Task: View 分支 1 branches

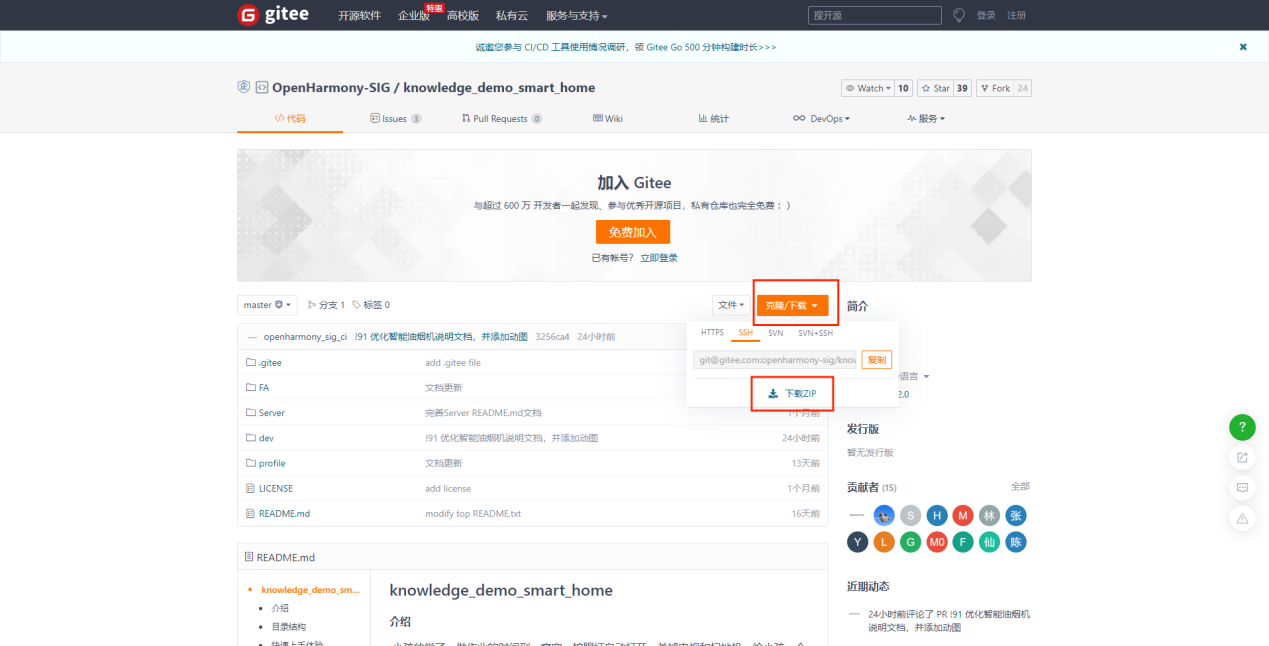Action: point(326,305)
